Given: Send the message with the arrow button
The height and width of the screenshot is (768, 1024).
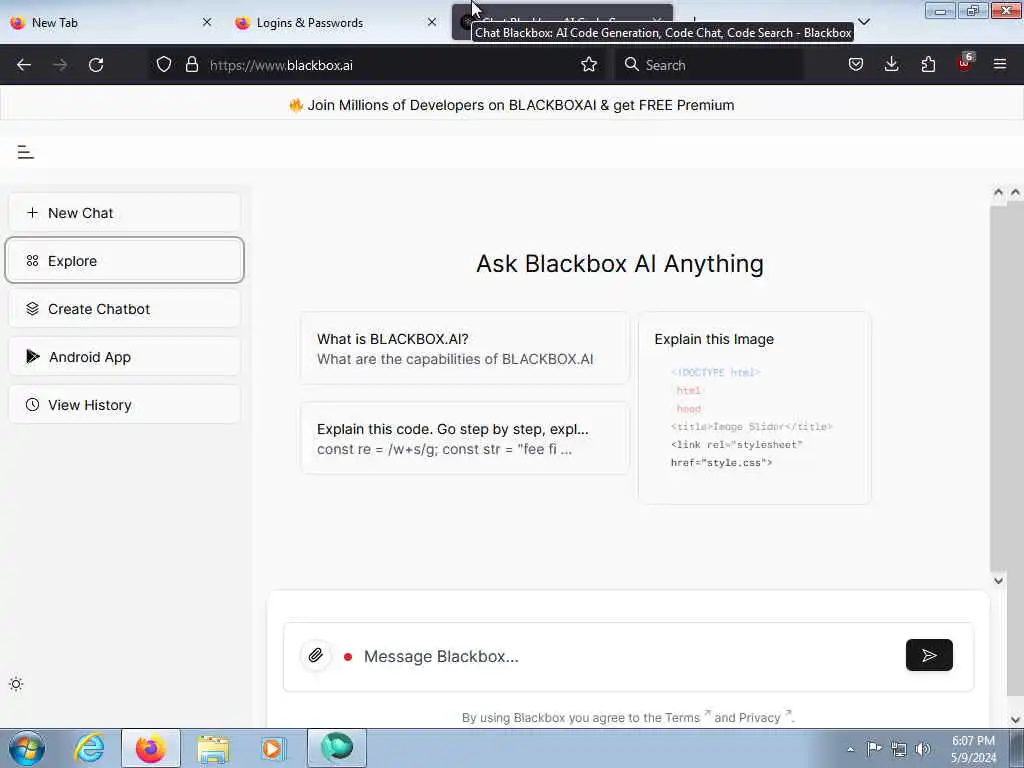Looking at the screenshot, I should pos(929,655).
